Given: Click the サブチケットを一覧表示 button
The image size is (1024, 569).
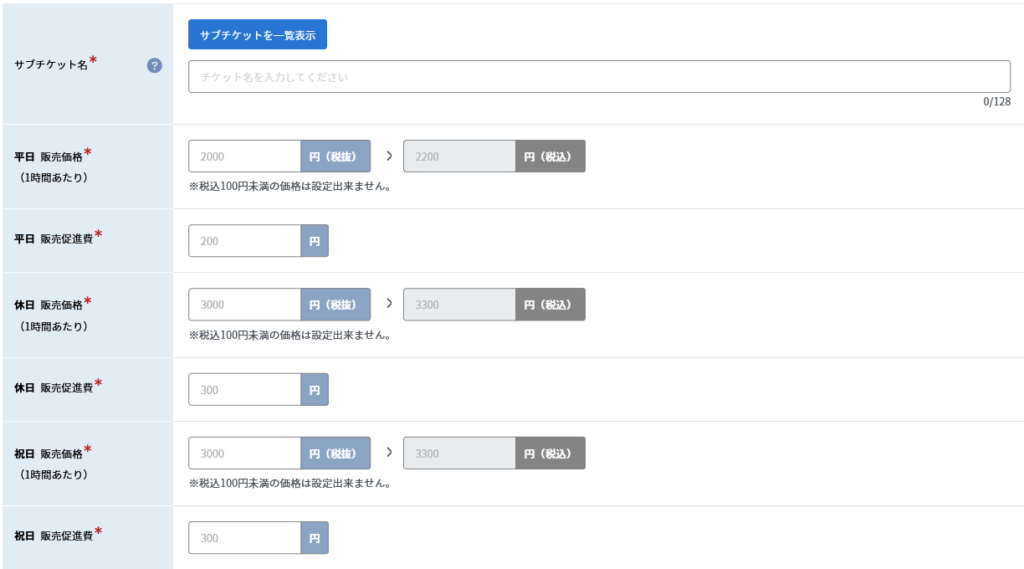Looking at the screenshot, I should (257, 35).
